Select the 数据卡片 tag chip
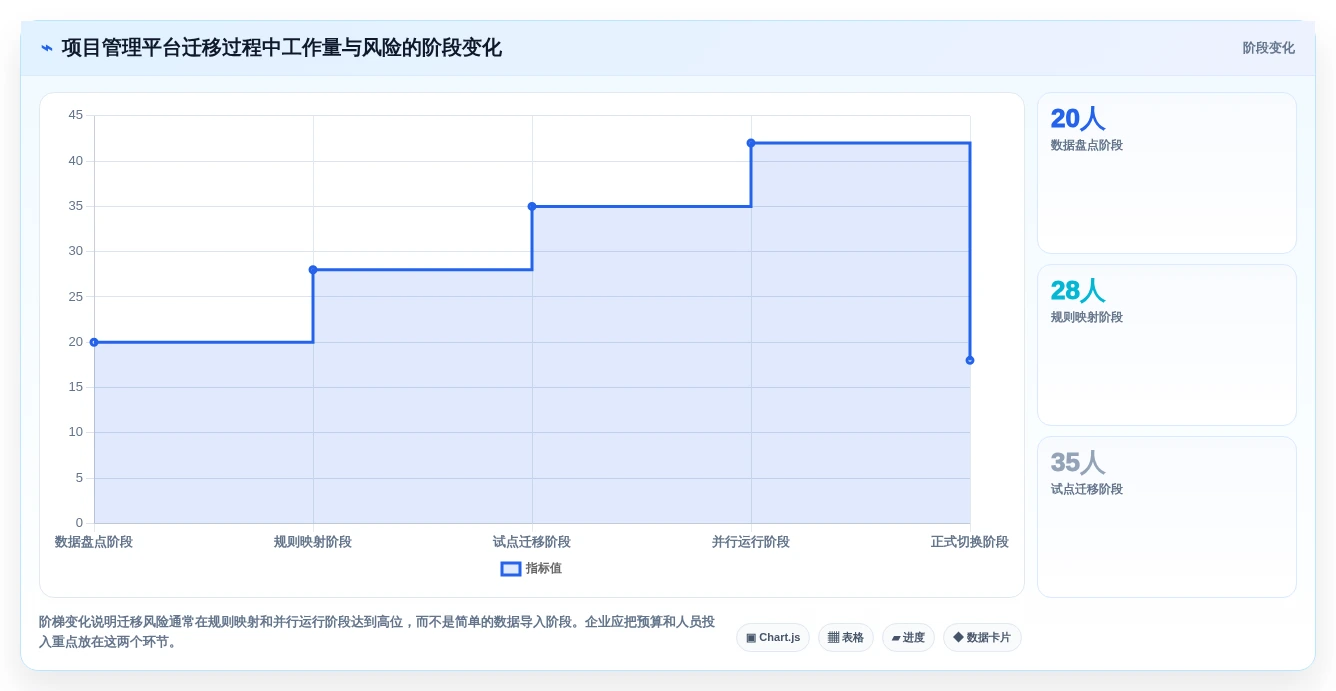 pos(982,638)
